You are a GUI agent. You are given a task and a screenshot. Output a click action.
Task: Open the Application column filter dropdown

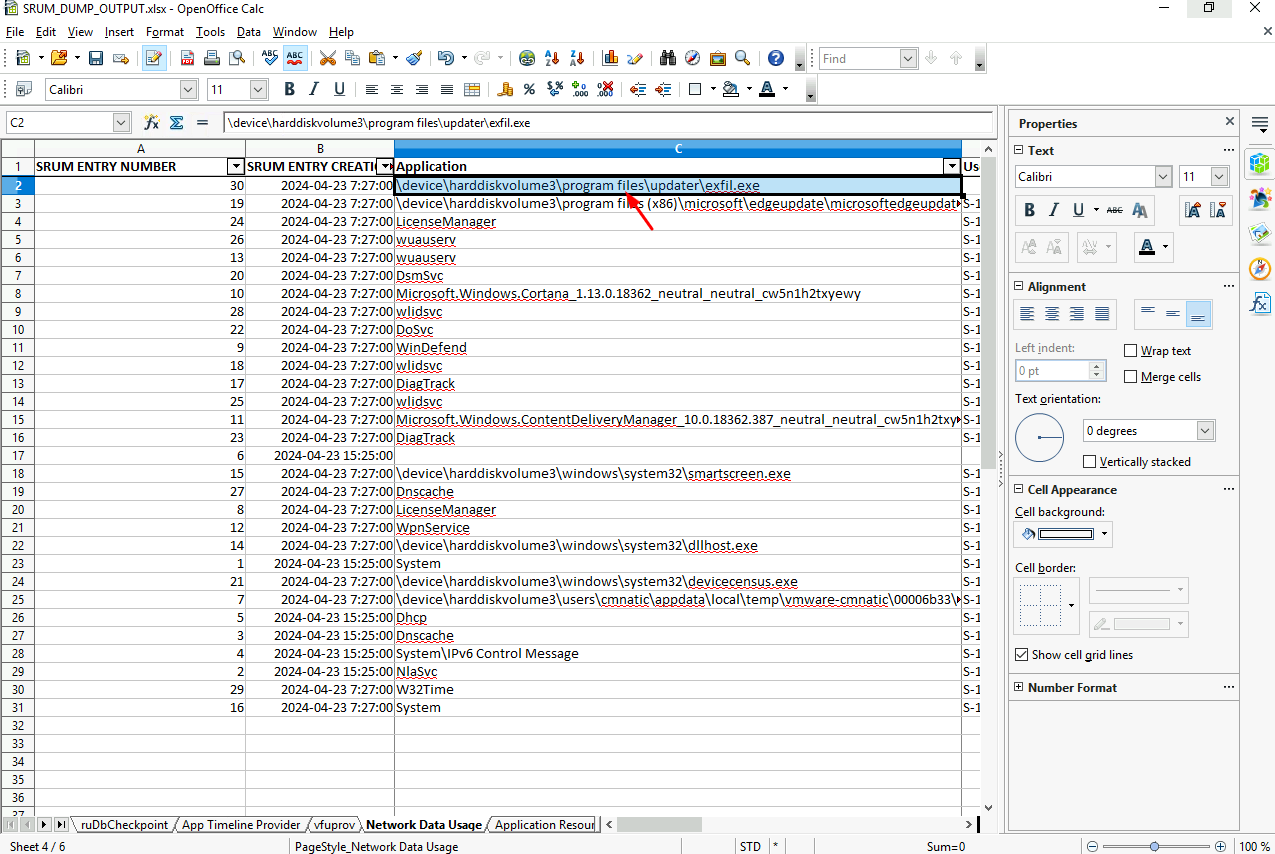click(951, 167)
